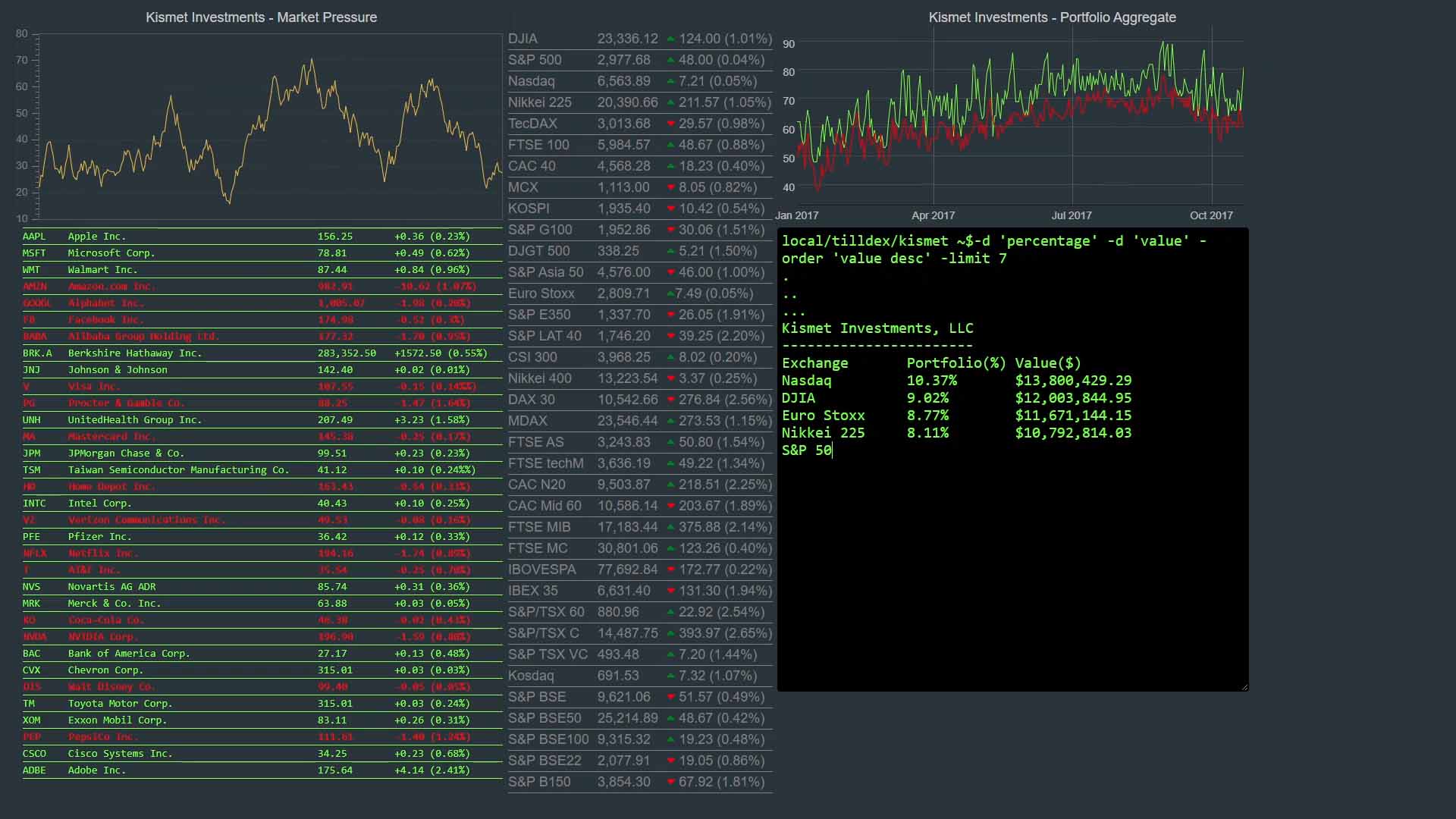Click the green up arrow in Kosdaq row
Image resolution: width=1456 pixels, height=819 pixels.
(x=671, y=676)
